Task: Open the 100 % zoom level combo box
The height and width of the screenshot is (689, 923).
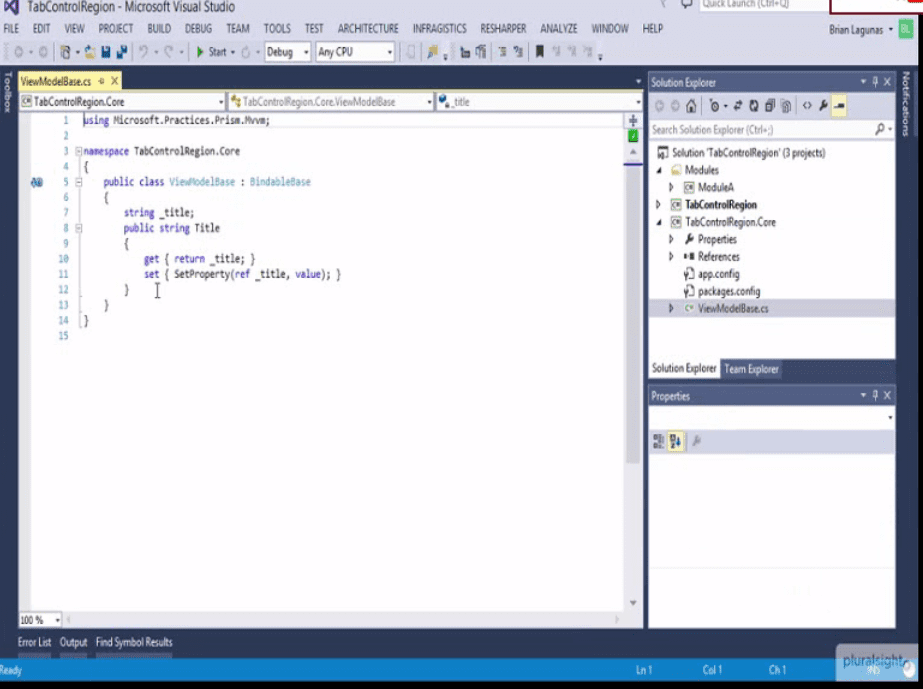Action: pos(40,620)
